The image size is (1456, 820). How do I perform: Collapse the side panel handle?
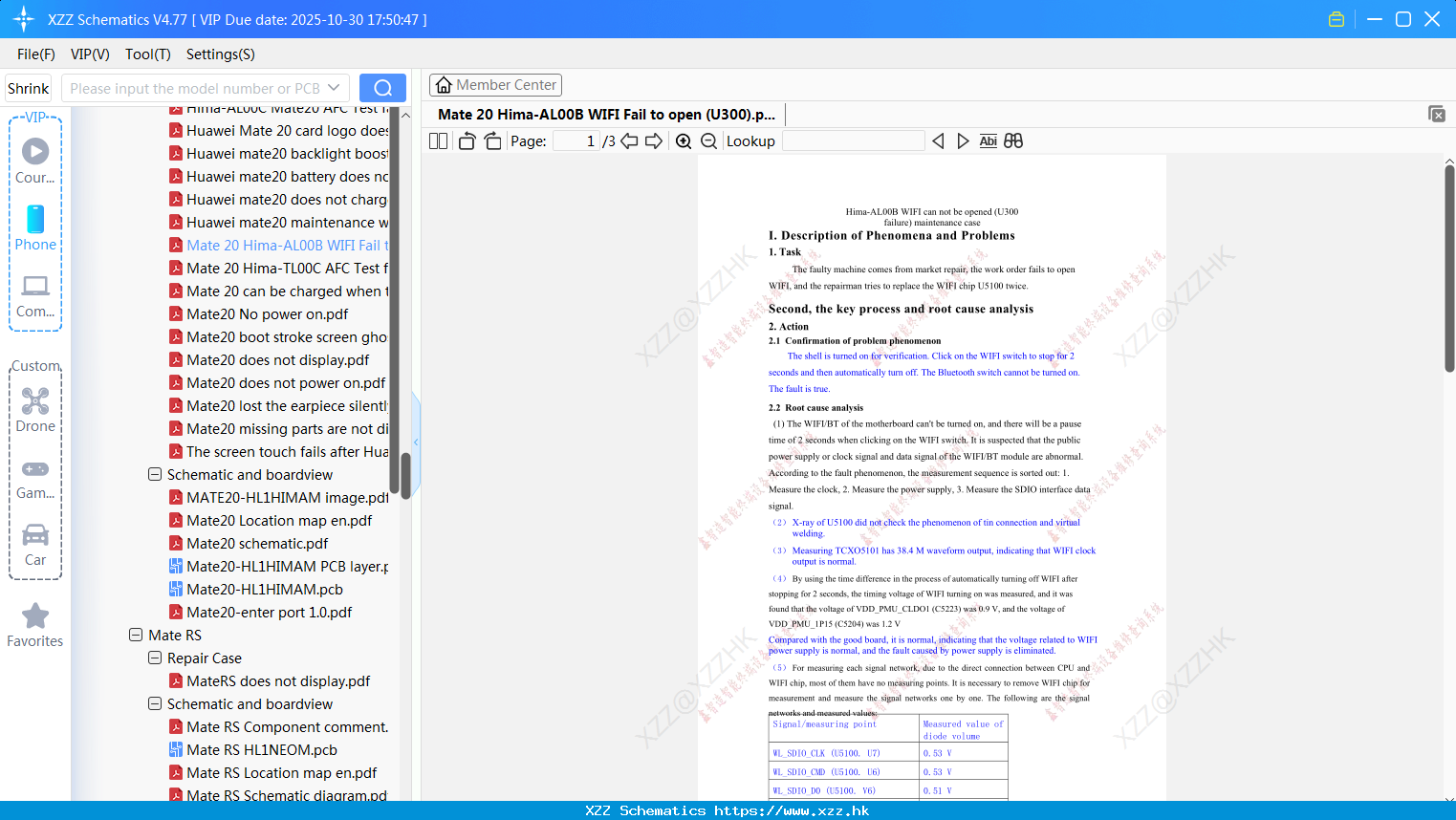(416, 442)
